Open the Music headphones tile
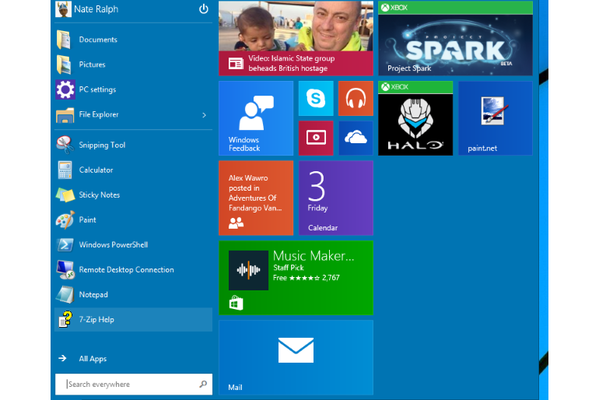This screenshot has width=600, height=400. pyautogui.click(x=355, y=98)
